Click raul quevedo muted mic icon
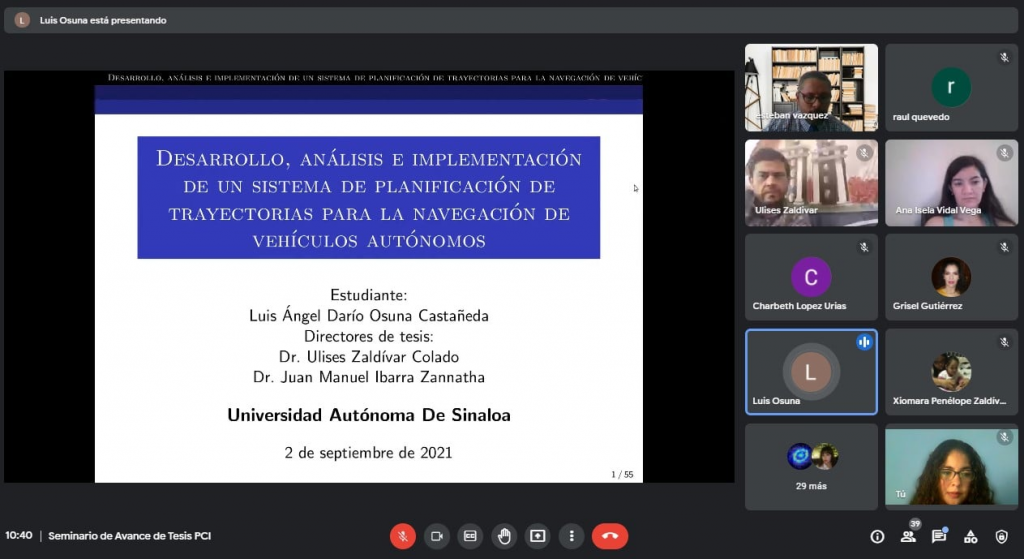The width and height of the screenshot is (1024, 559). pos(1004,57)
